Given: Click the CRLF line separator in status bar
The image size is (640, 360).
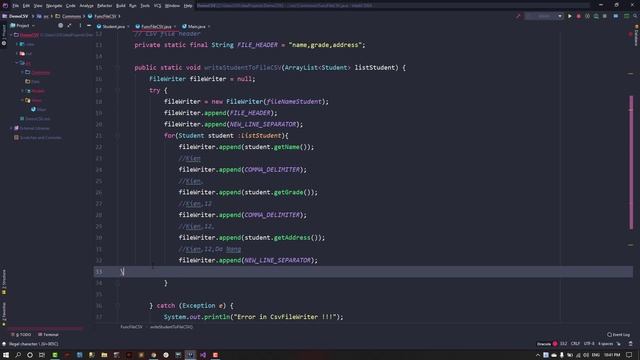Looking at the screenshot, I should 575,344.
